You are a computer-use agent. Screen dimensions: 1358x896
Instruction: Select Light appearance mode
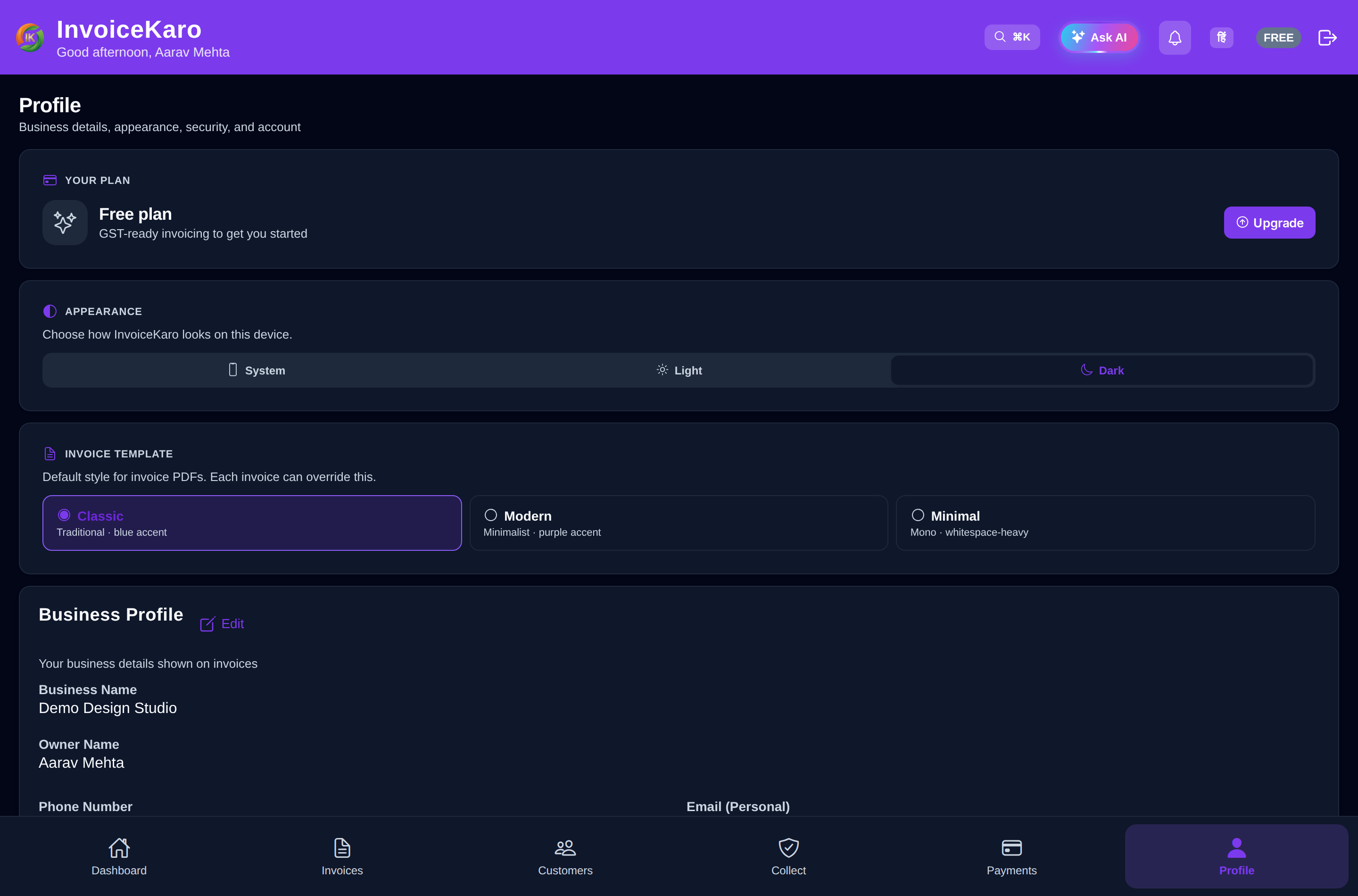(679, 370)
